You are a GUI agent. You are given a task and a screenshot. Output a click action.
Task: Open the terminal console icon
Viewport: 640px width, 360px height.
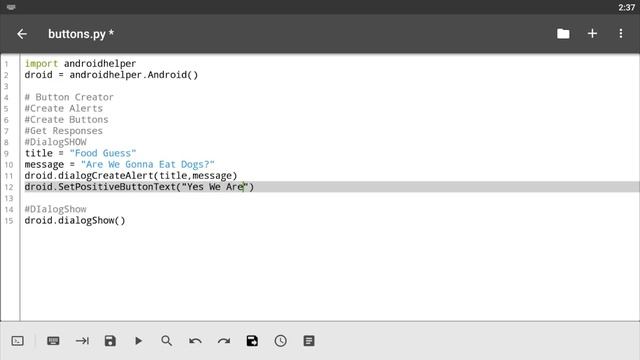coord(18,341)
